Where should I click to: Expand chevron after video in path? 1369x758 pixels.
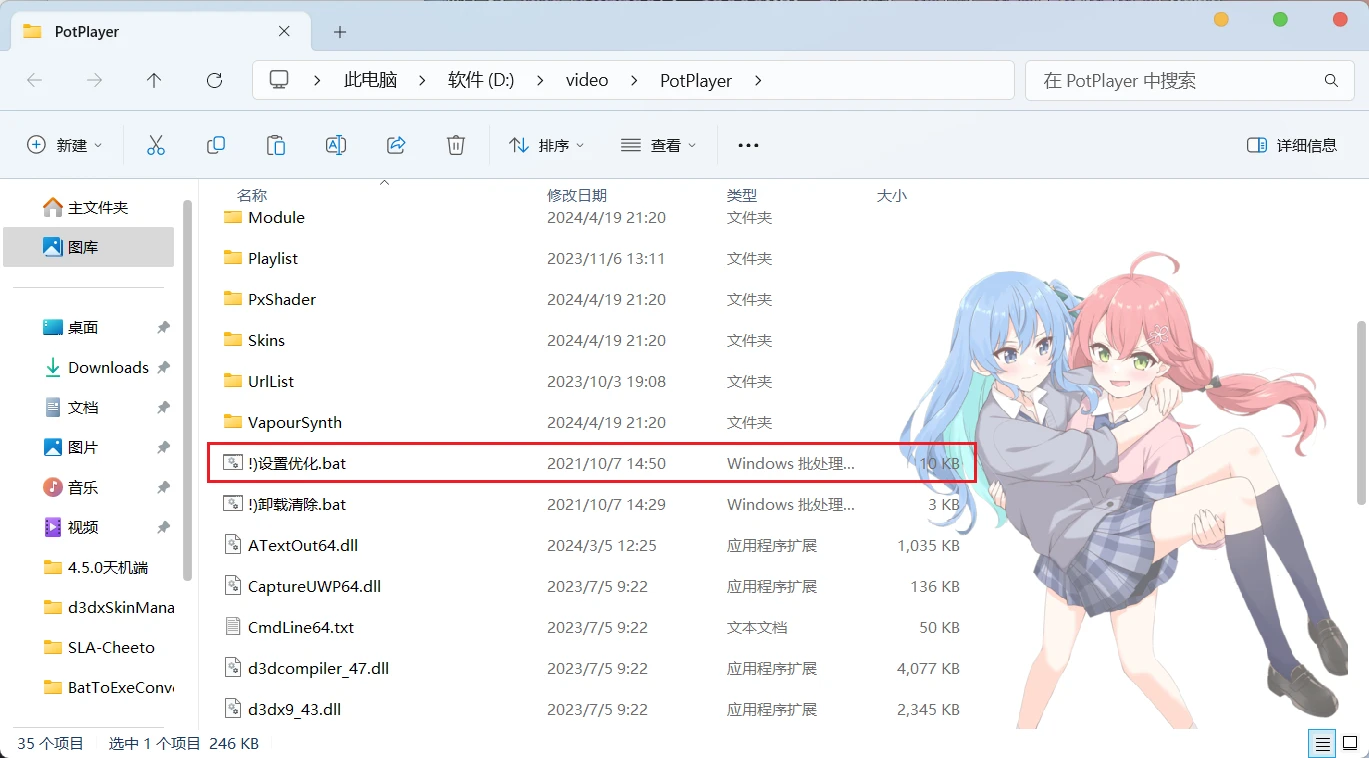coord(634,80)
